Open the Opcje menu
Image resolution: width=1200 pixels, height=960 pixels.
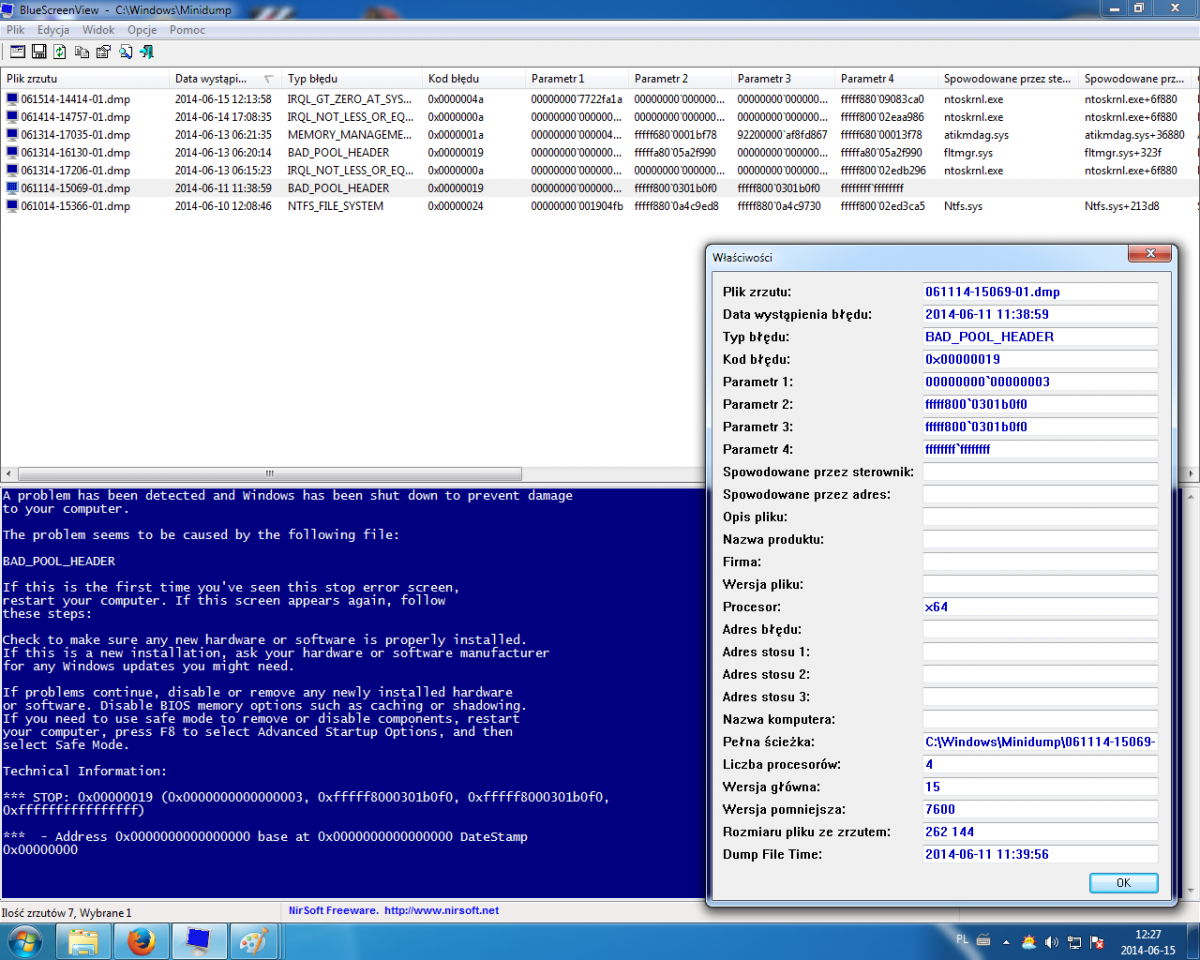click(x=142, y=30)
